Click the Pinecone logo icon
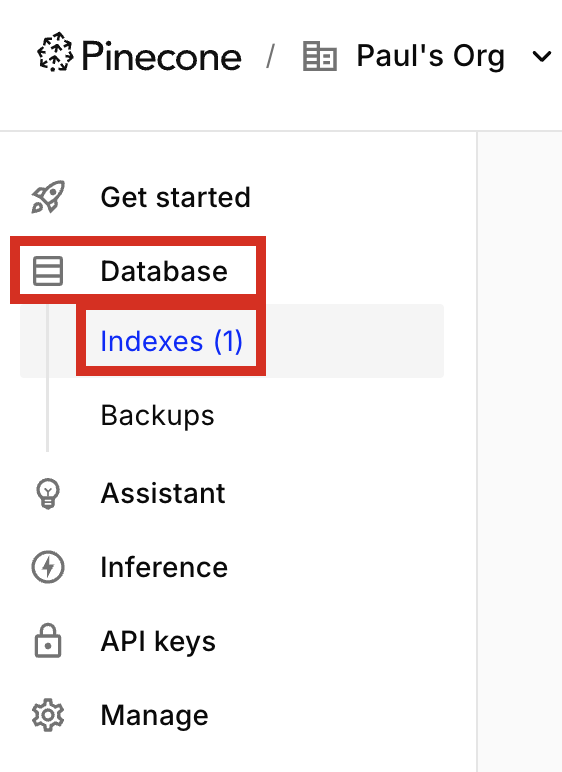This screenshot has height=772, width=562. [x=55, y=52]
